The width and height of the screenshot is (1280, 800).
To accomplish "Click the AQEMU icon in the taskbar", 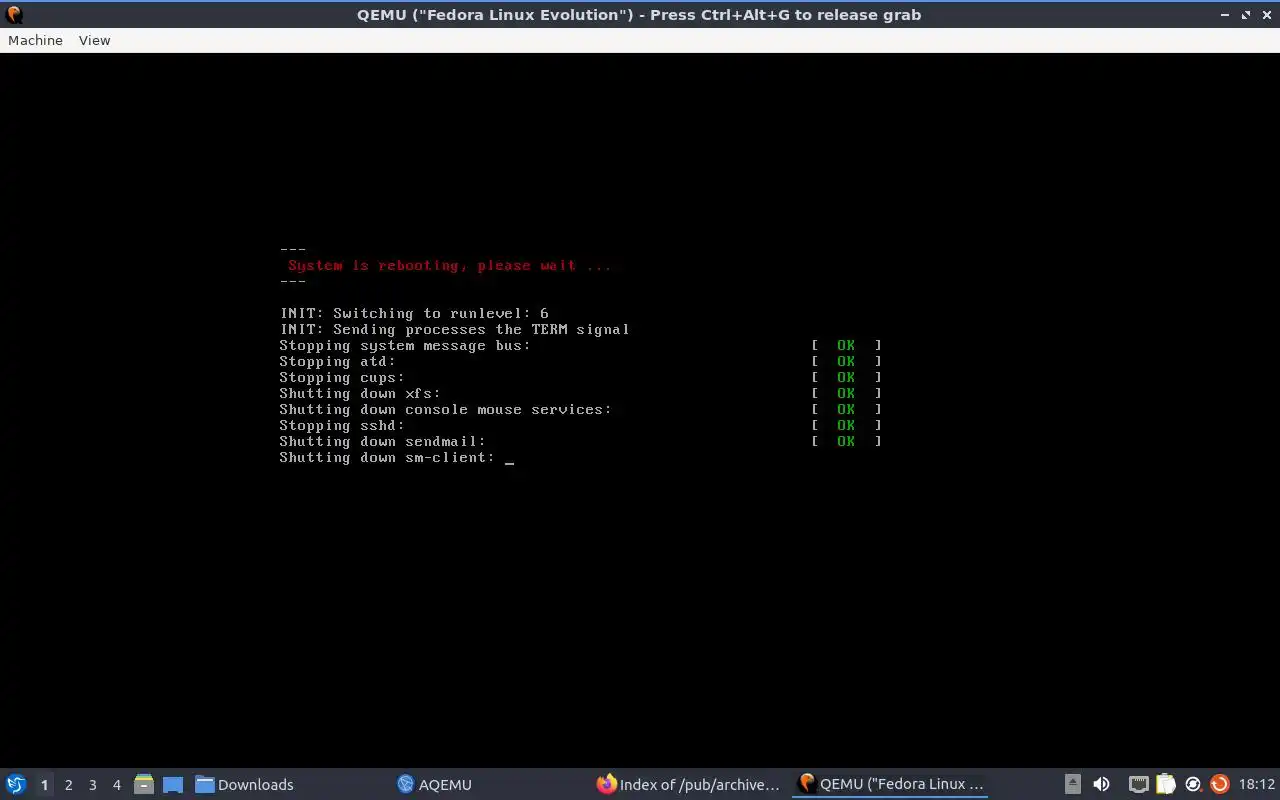I will click(405, 785).
